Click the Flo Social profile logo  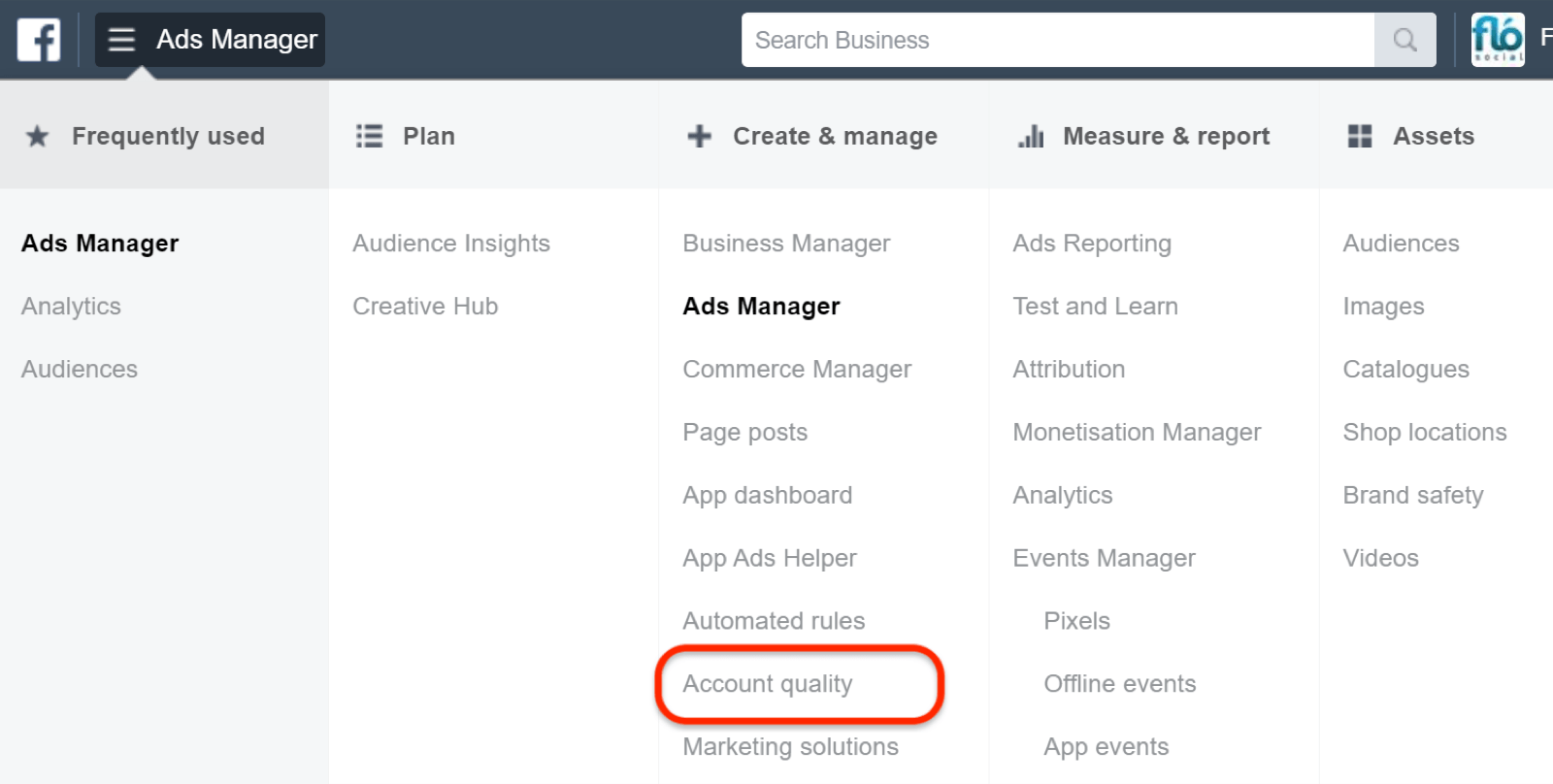coord(1498,40)
